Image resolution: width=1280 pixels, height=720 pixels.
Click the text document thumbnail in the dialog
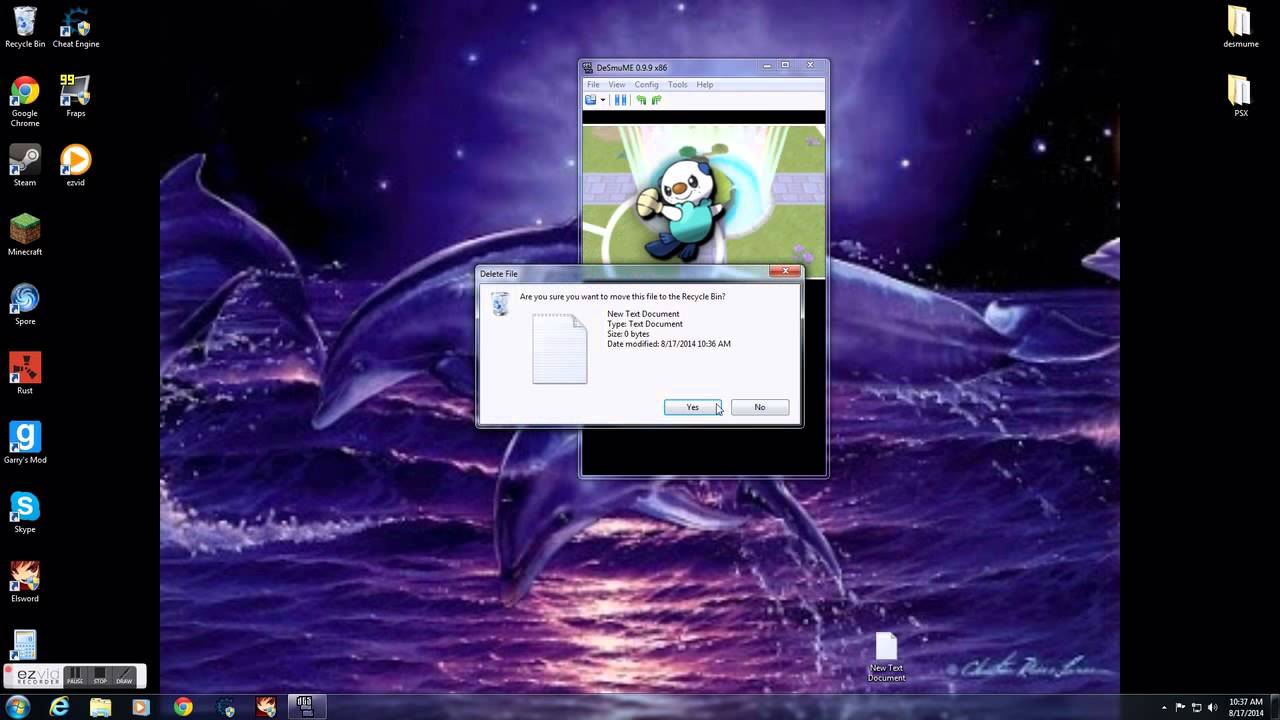point(560,348)
